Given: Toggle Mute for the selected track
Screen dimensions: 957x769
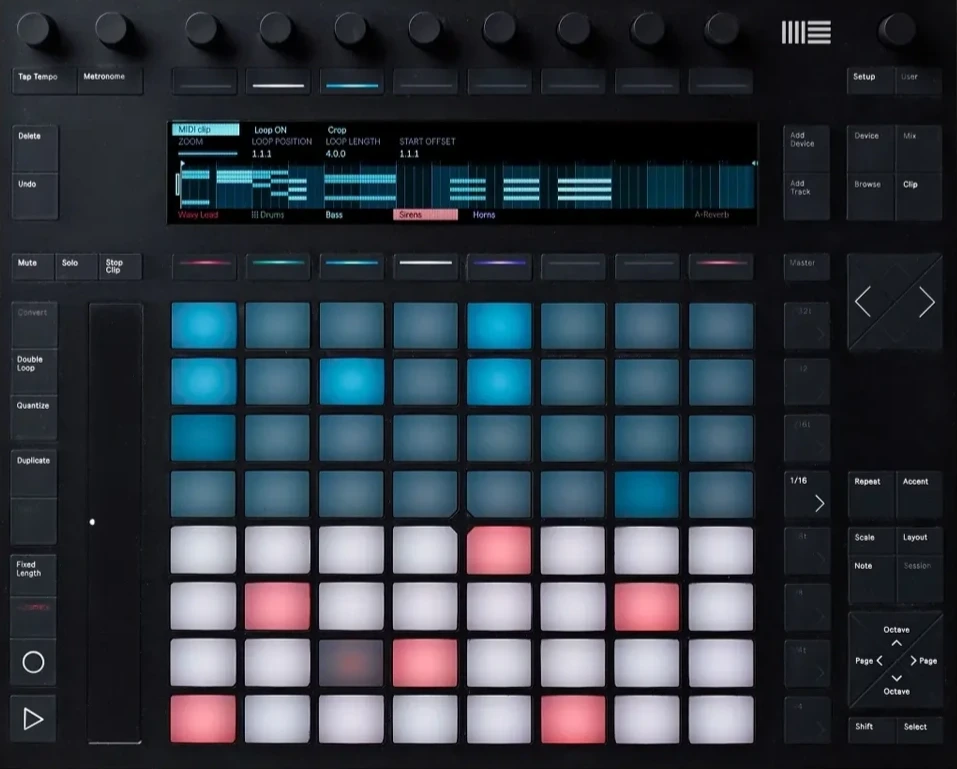Looking at the screenshot, I should pyautogui.click(x=33, y=267).
